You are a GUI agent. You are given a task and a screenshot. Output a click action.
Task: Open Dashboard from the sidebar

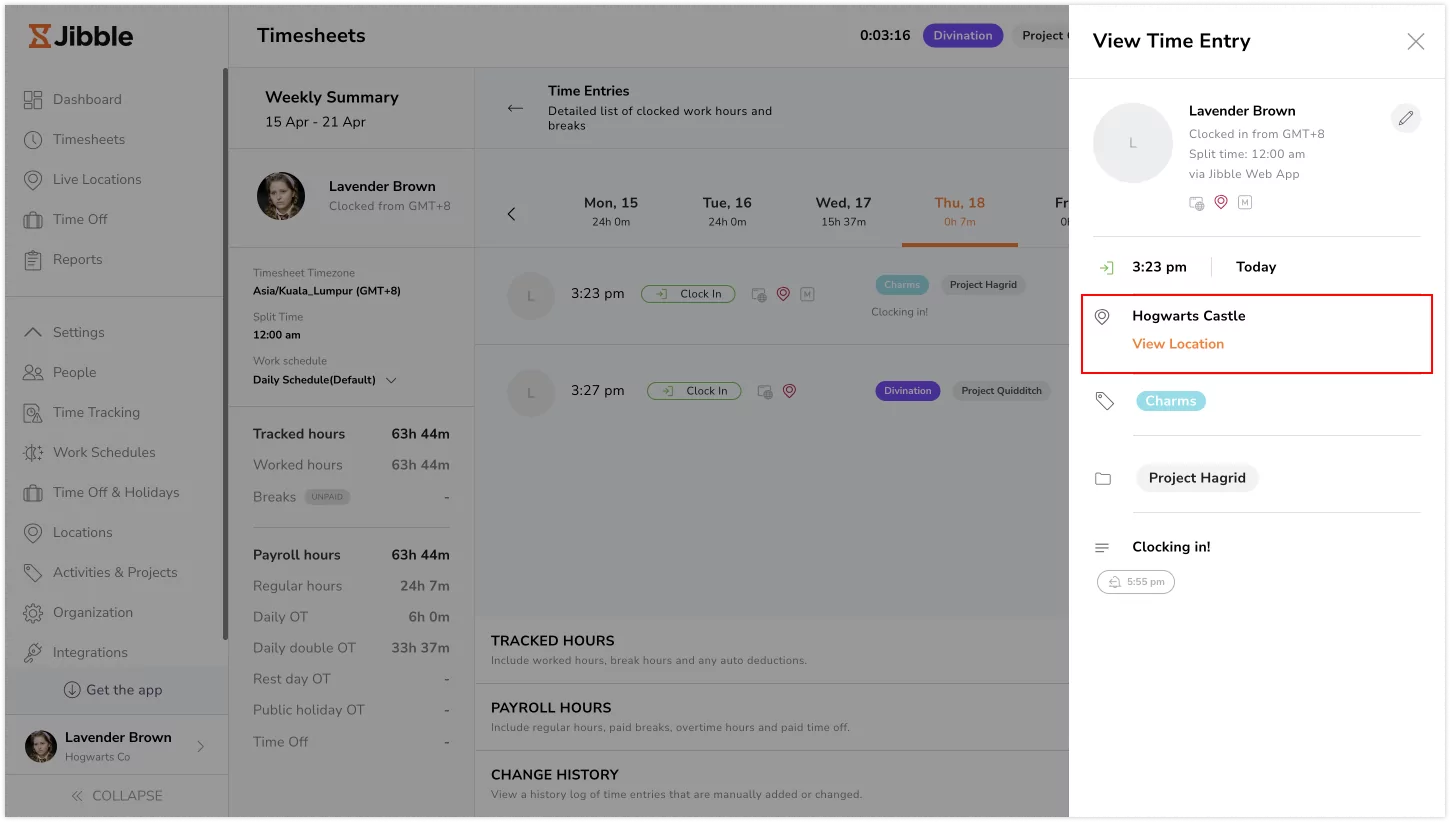coord(87,99)
